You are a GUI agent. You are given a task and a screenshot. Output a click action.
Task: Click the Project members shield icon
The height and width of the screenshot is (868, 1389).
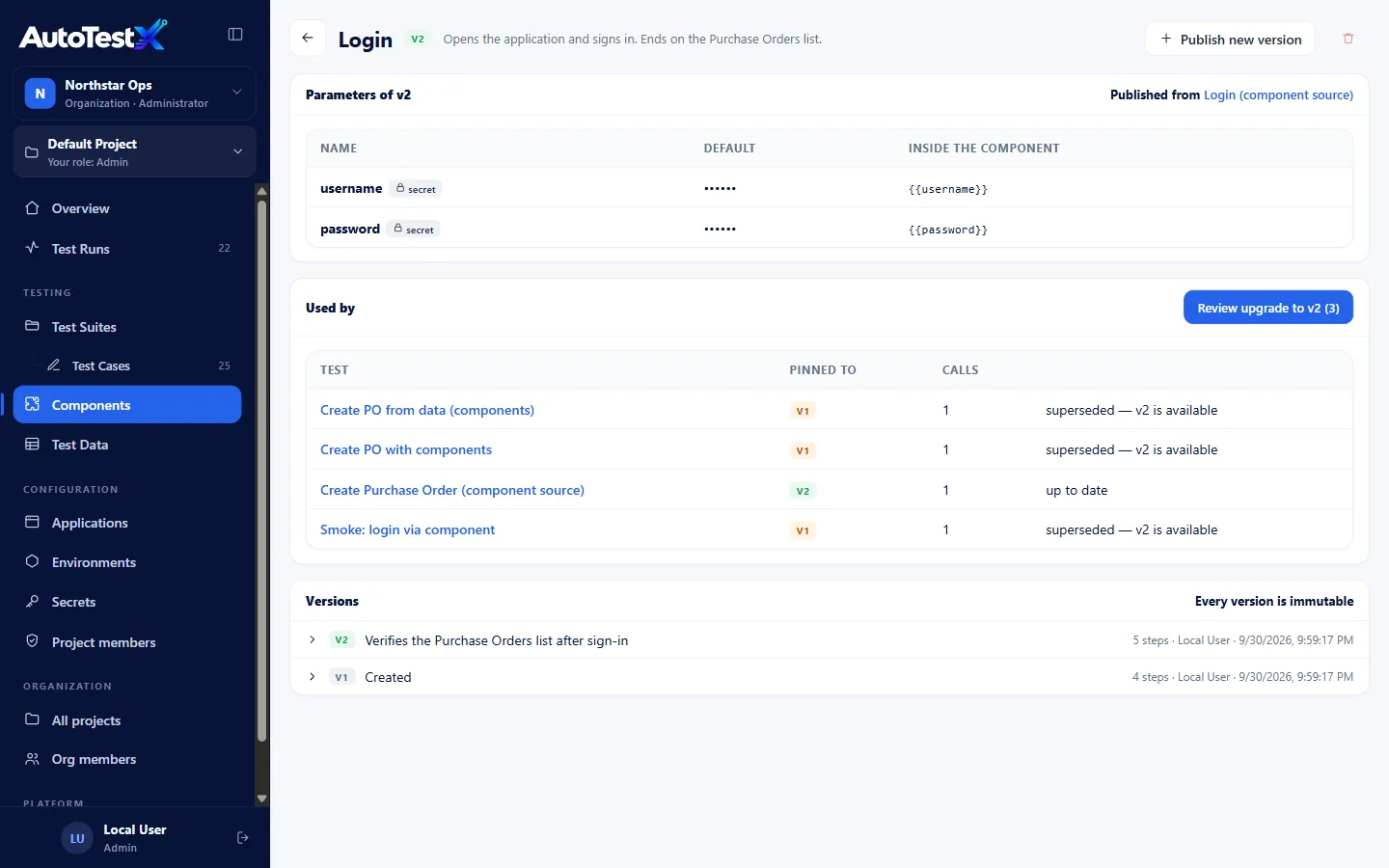tap(32, 641)
